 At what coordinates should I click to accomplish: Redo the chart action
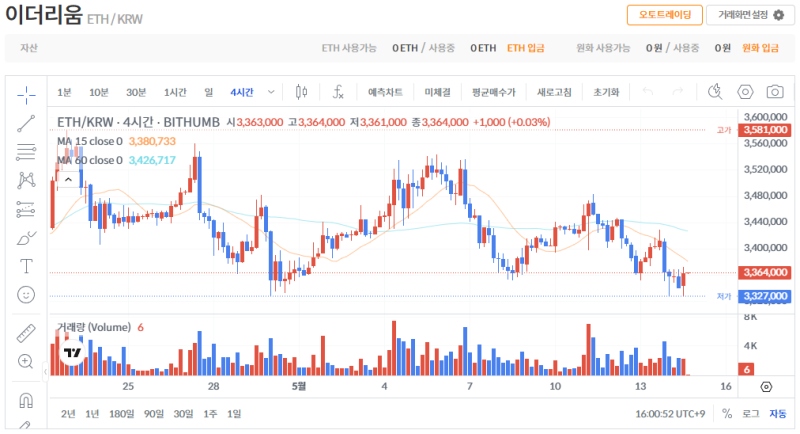(x=678, y=92)
